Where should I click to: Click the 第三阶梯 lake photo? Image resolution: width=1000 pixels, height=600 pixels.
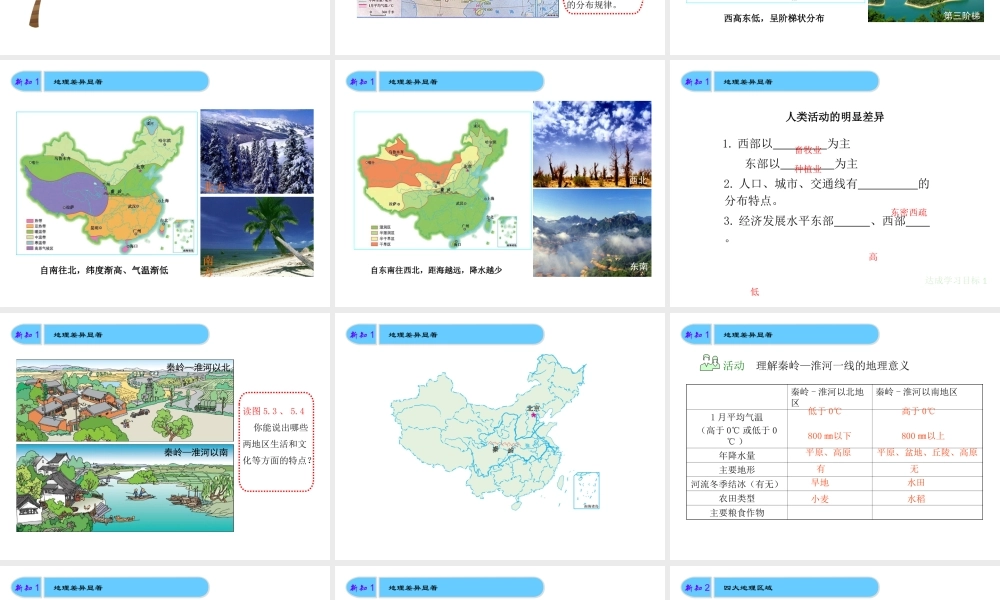pos(925,11)
